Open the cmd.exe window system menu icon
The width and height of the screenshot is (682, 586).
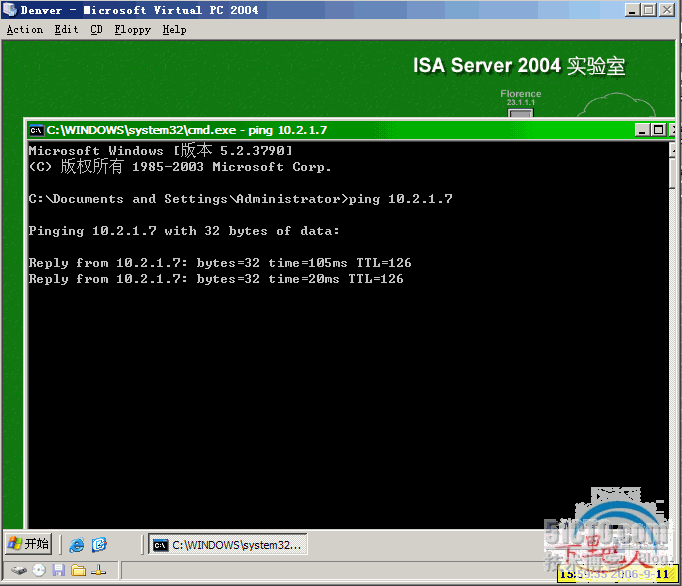[x=36, y=130]
